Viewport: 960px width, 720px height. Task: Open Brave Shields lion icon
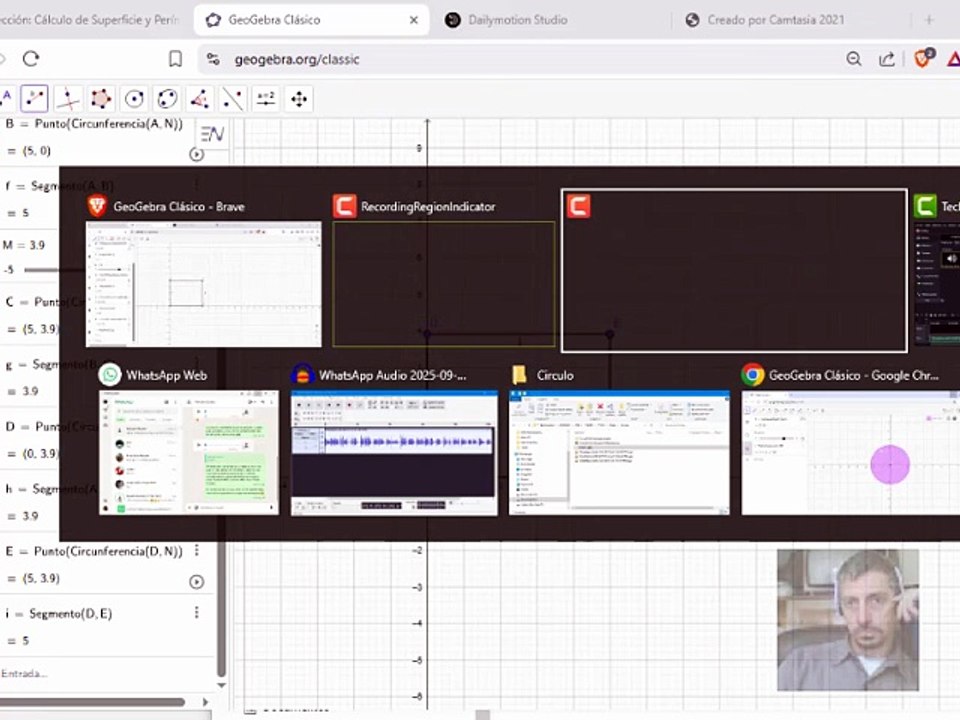(923, 58)
